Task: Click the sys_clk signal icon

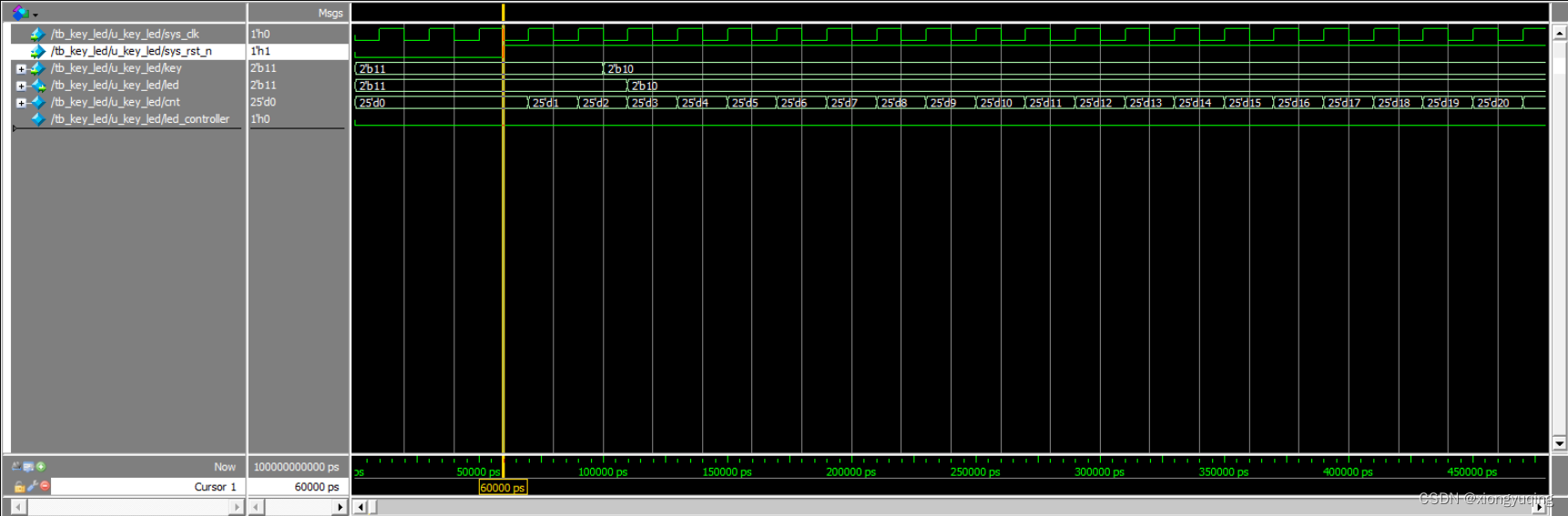Action: click(x=37, y=35)
